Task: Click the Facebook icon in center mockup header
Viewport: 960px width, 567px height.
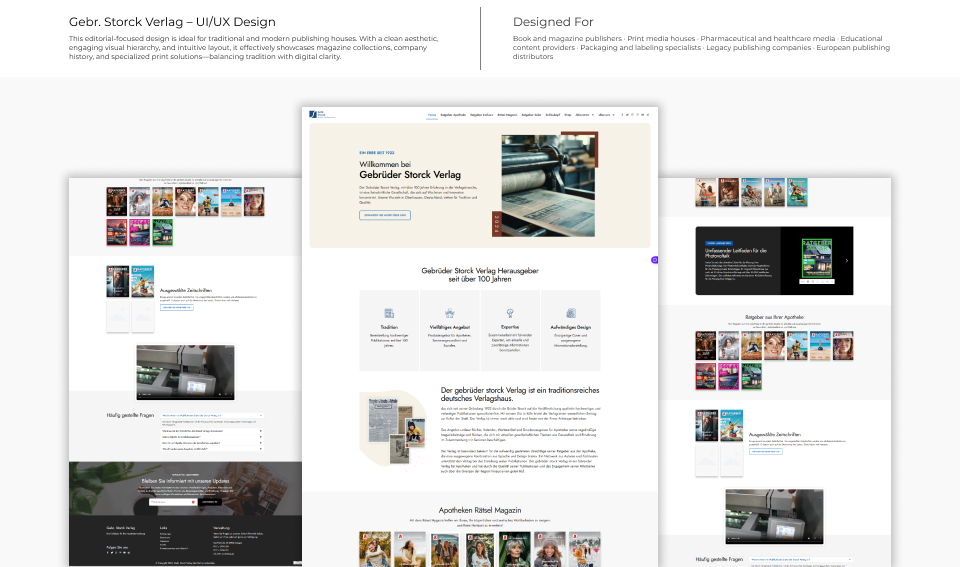Action: (x=622, y=115)
